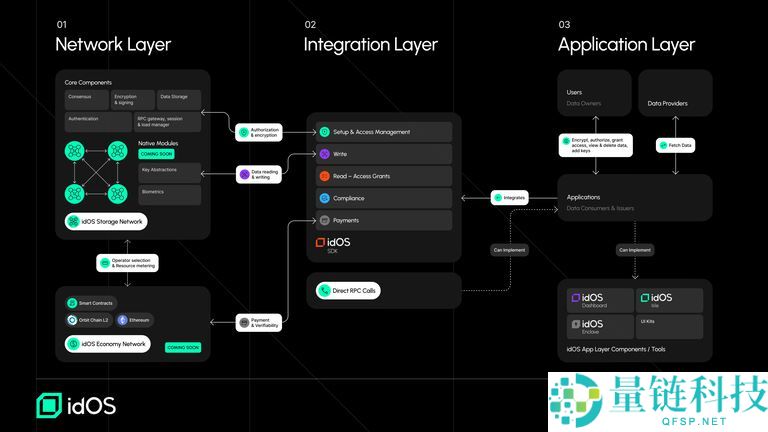Open the idOS Enclave tile

(600, 326)
